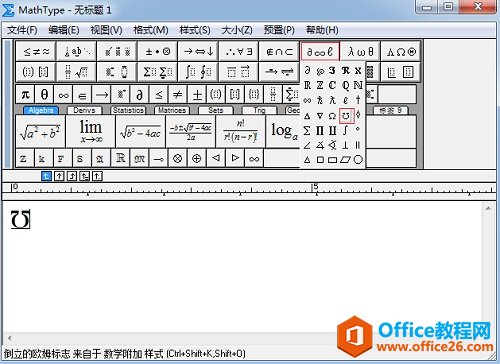Insert the quadratic formula expression

[191, 131]
